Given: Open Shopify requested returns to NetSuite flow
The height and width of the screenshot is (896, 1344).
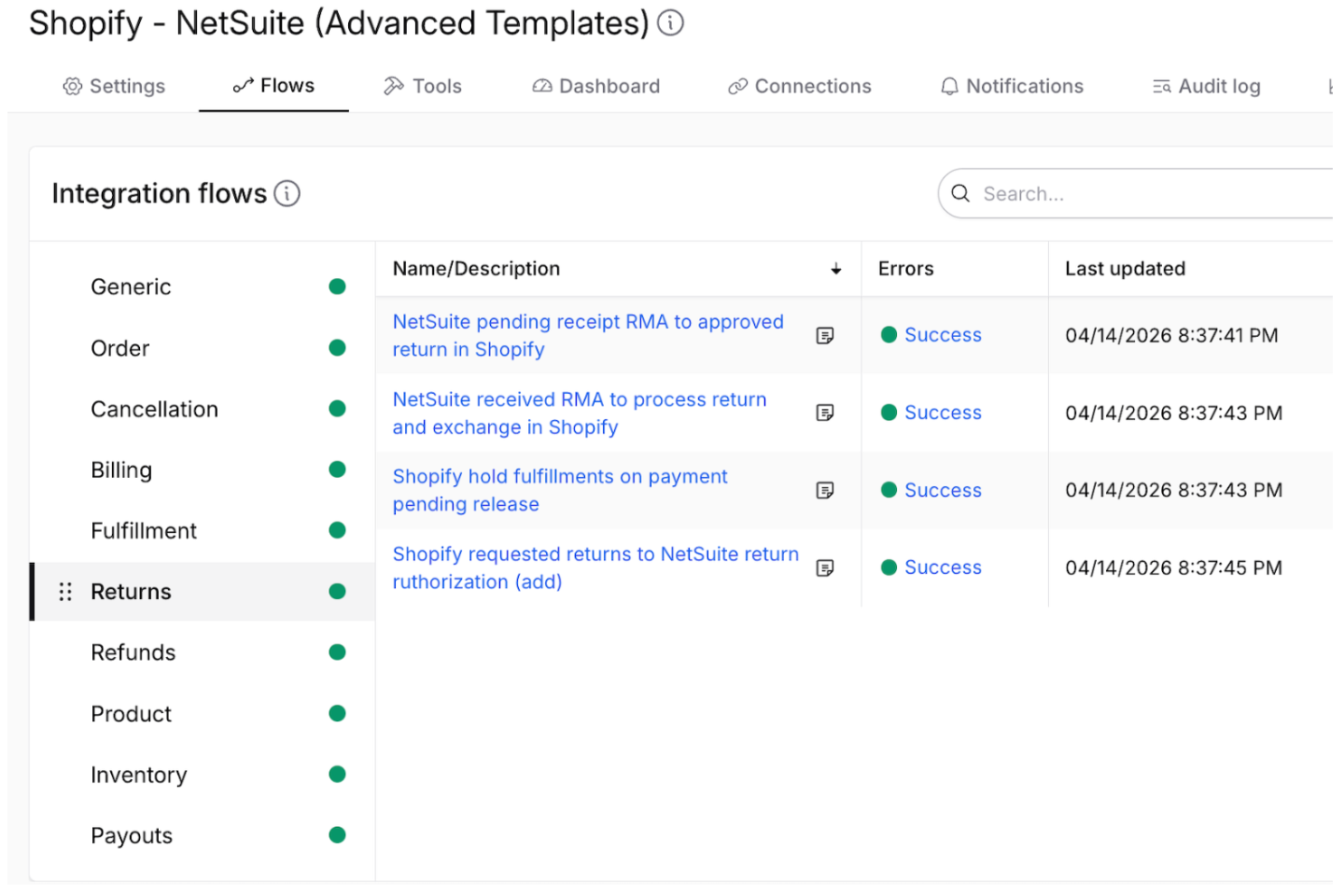Looking at the screenshot, I should tap(595, 567).
